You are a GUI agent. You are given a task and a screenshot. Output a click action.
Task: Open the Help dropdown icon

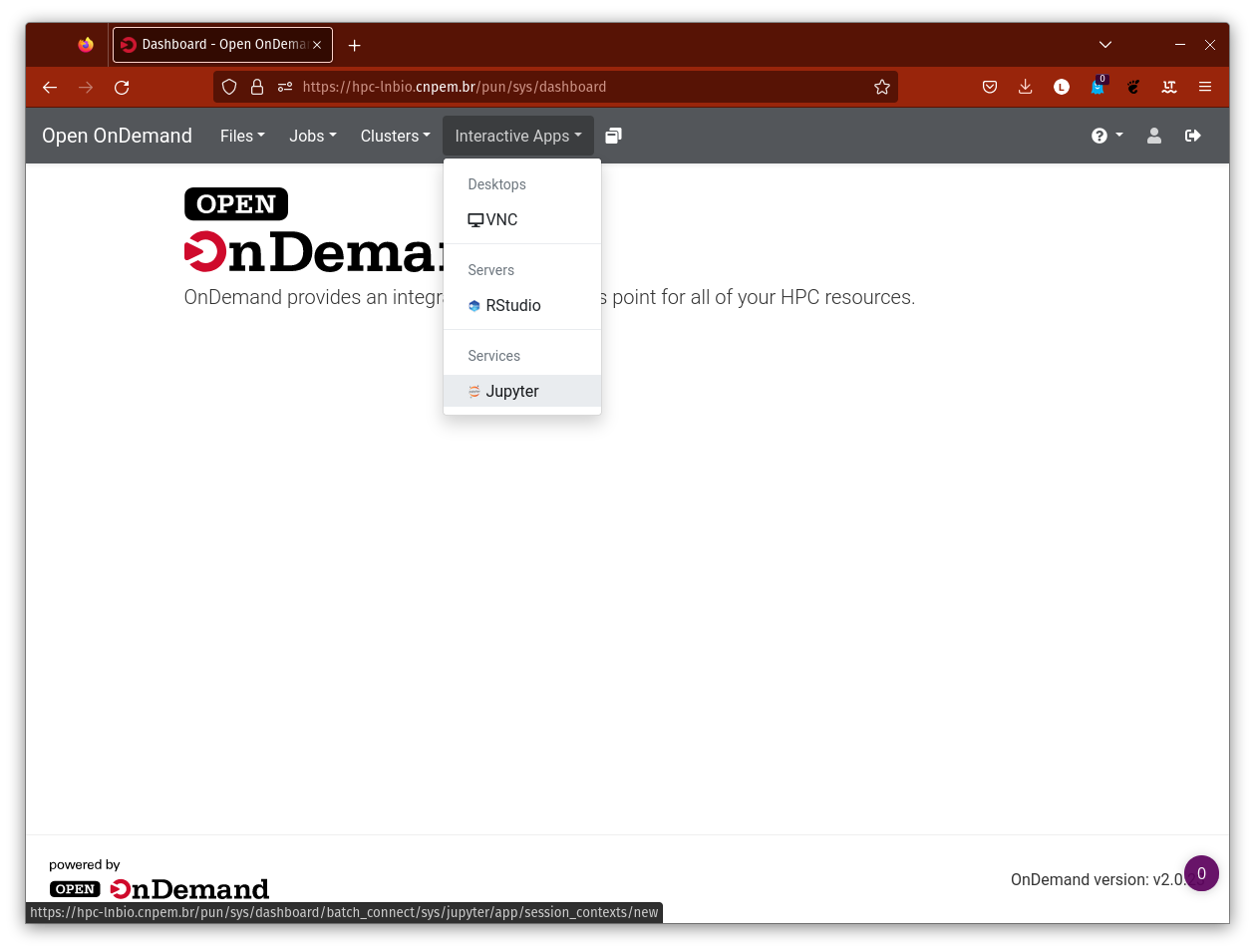[x=1106, y=136]
